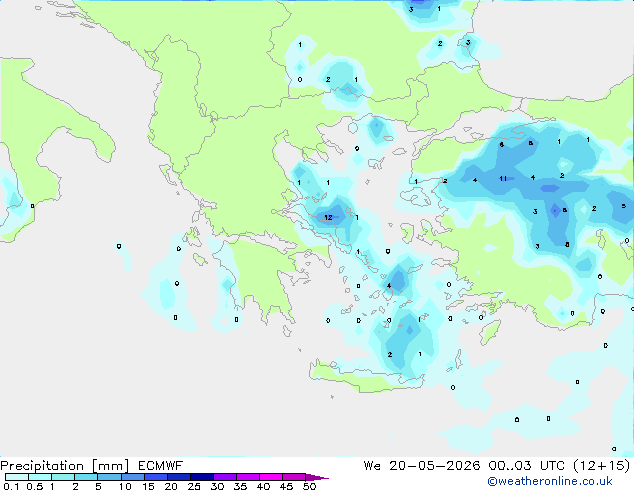Pick the dark blue swatch between 25 and 30
This screenshot has width=634, height=490.
pyautogui.click(x=201, y=477)
